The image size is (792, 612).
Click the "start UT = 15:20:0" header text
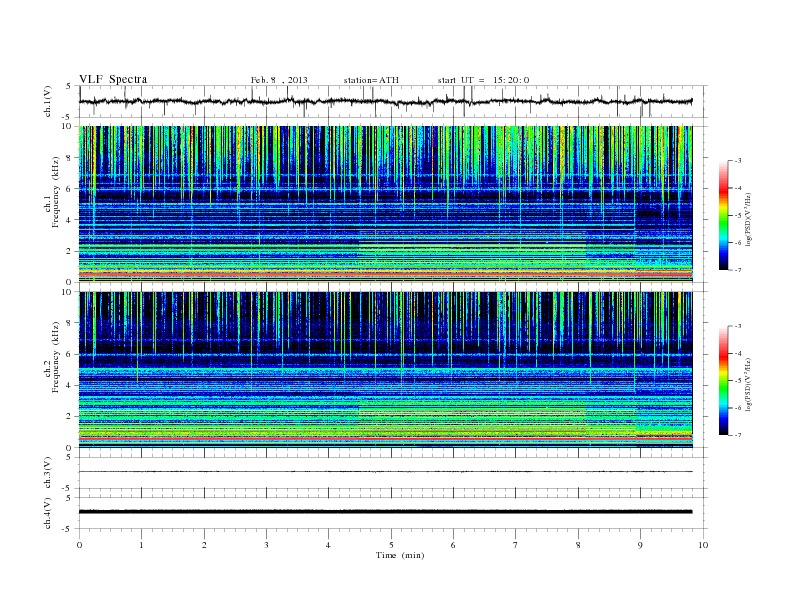483,80
